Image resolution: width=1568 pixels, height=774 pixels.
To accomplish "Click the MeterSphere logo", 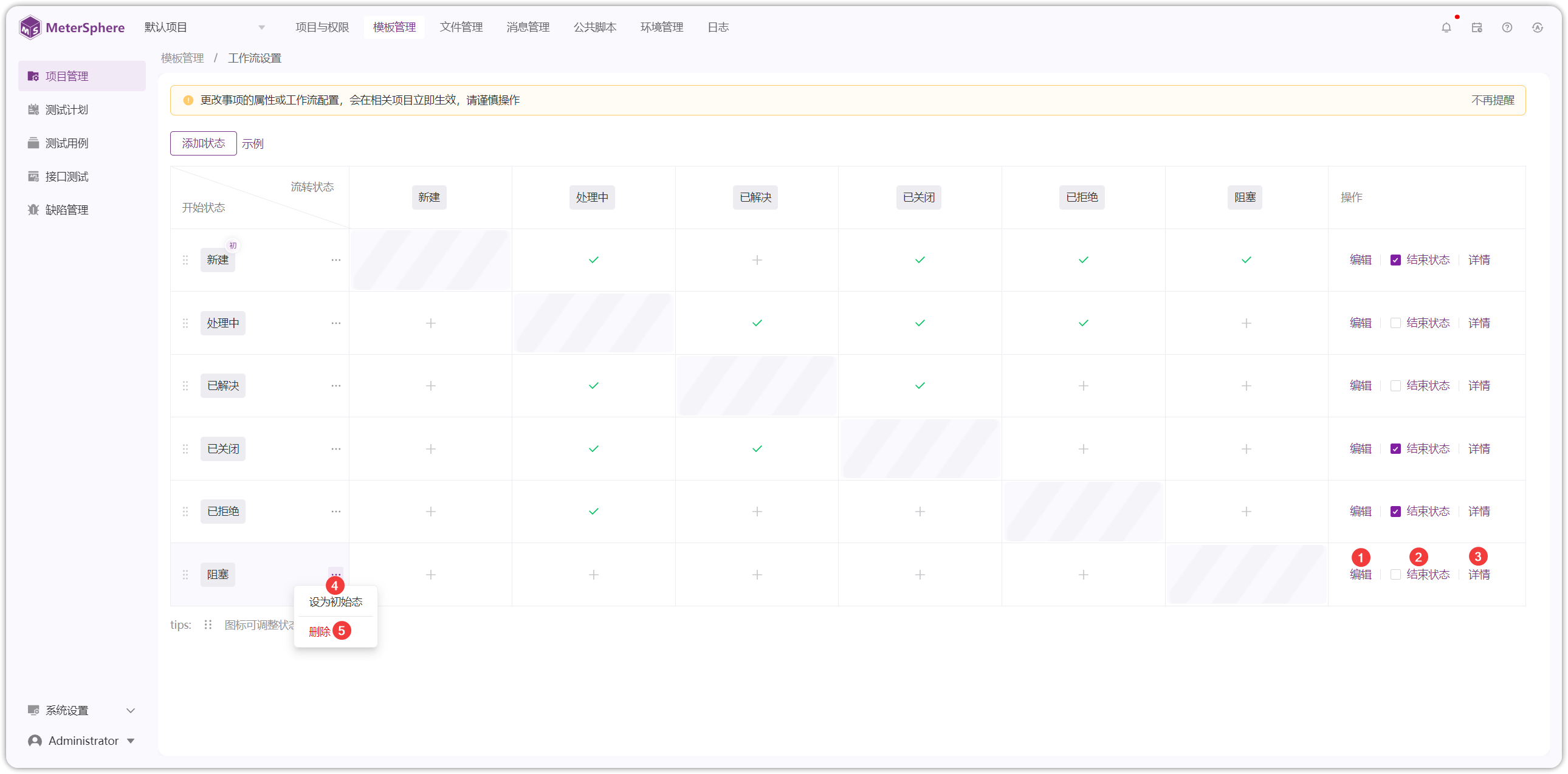I will (x=72, y=27).
